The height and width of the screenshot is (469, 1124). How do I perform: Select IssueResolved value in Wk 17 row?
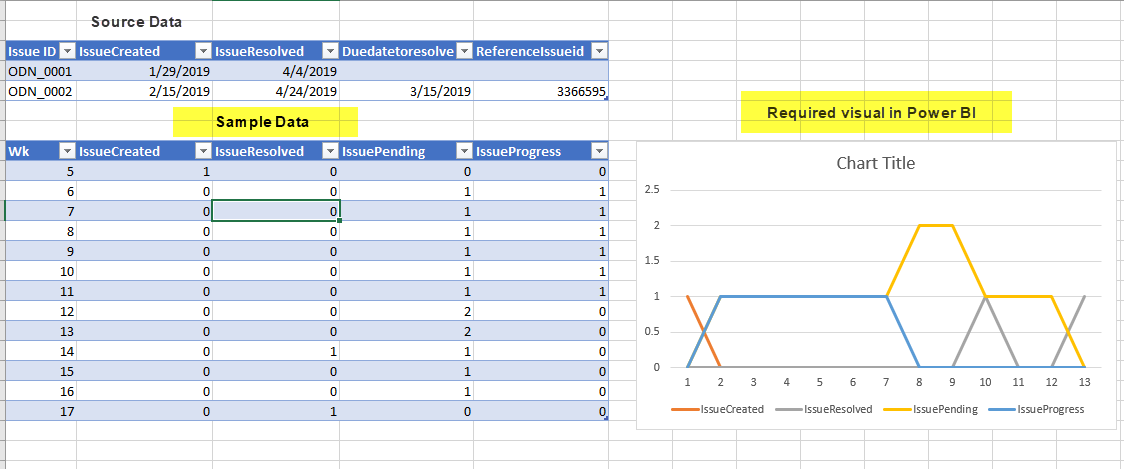(x=276, y=412)
